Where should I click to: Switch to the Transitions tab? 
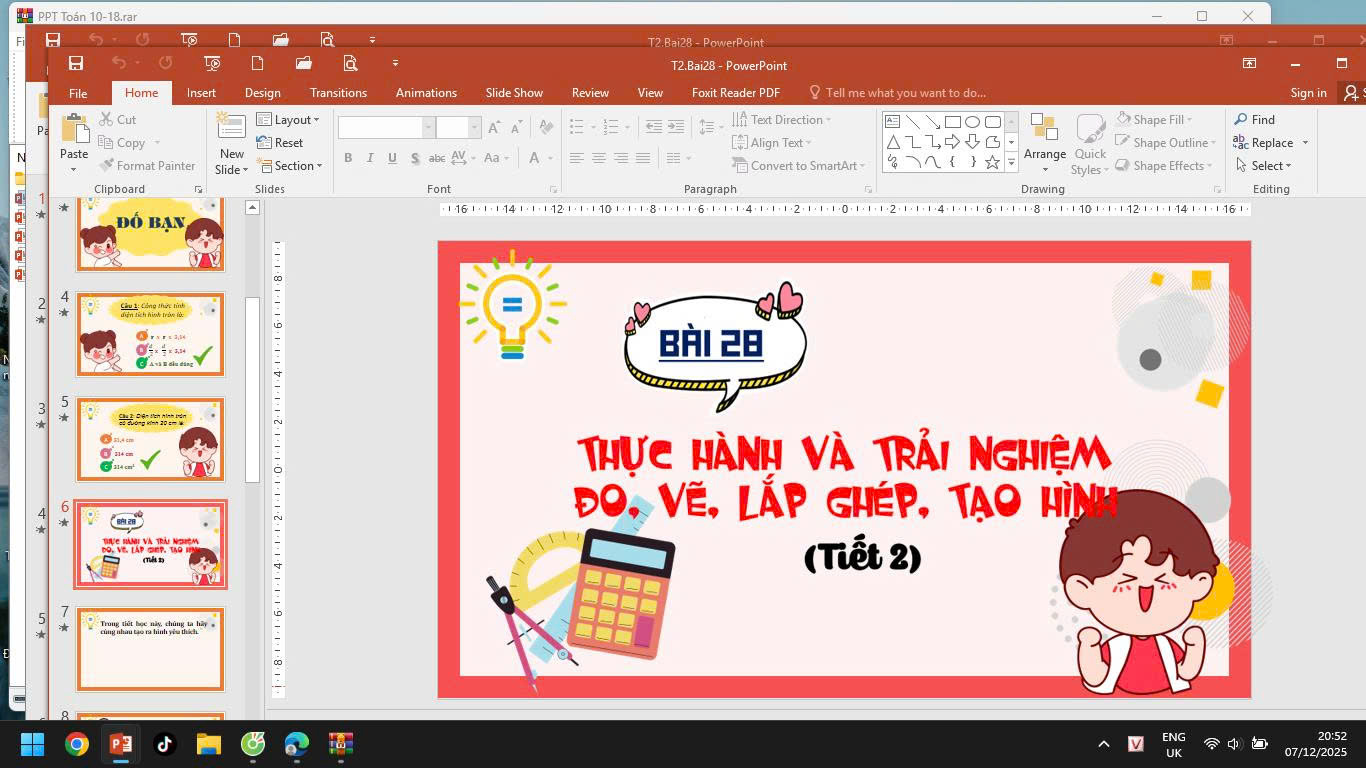[338, 93]
